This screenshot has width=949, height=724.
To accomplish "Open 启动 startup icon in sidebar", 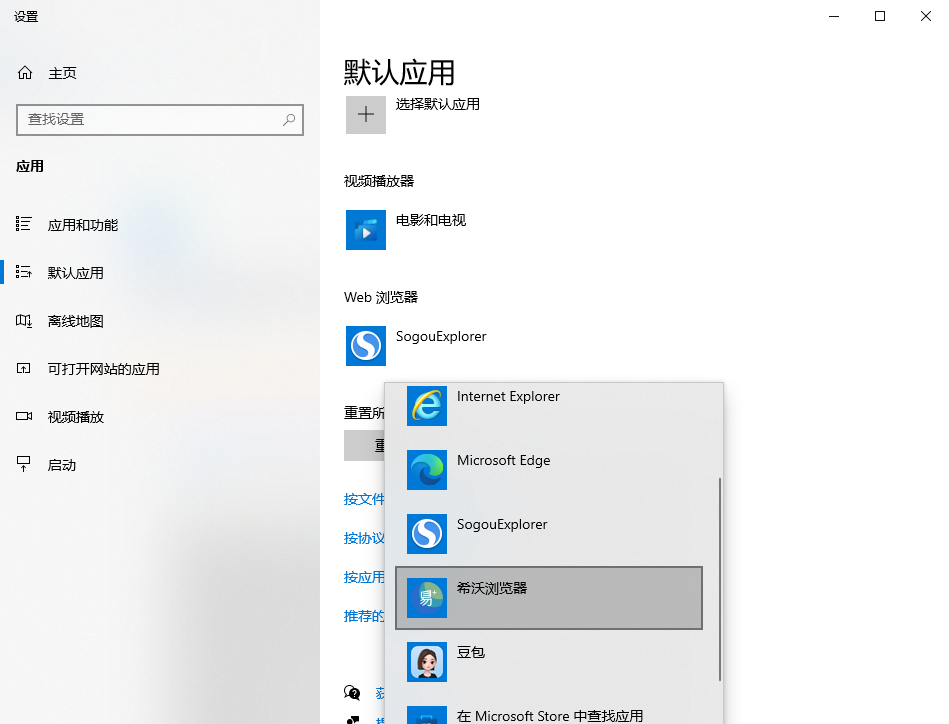I will coord(24,464).
